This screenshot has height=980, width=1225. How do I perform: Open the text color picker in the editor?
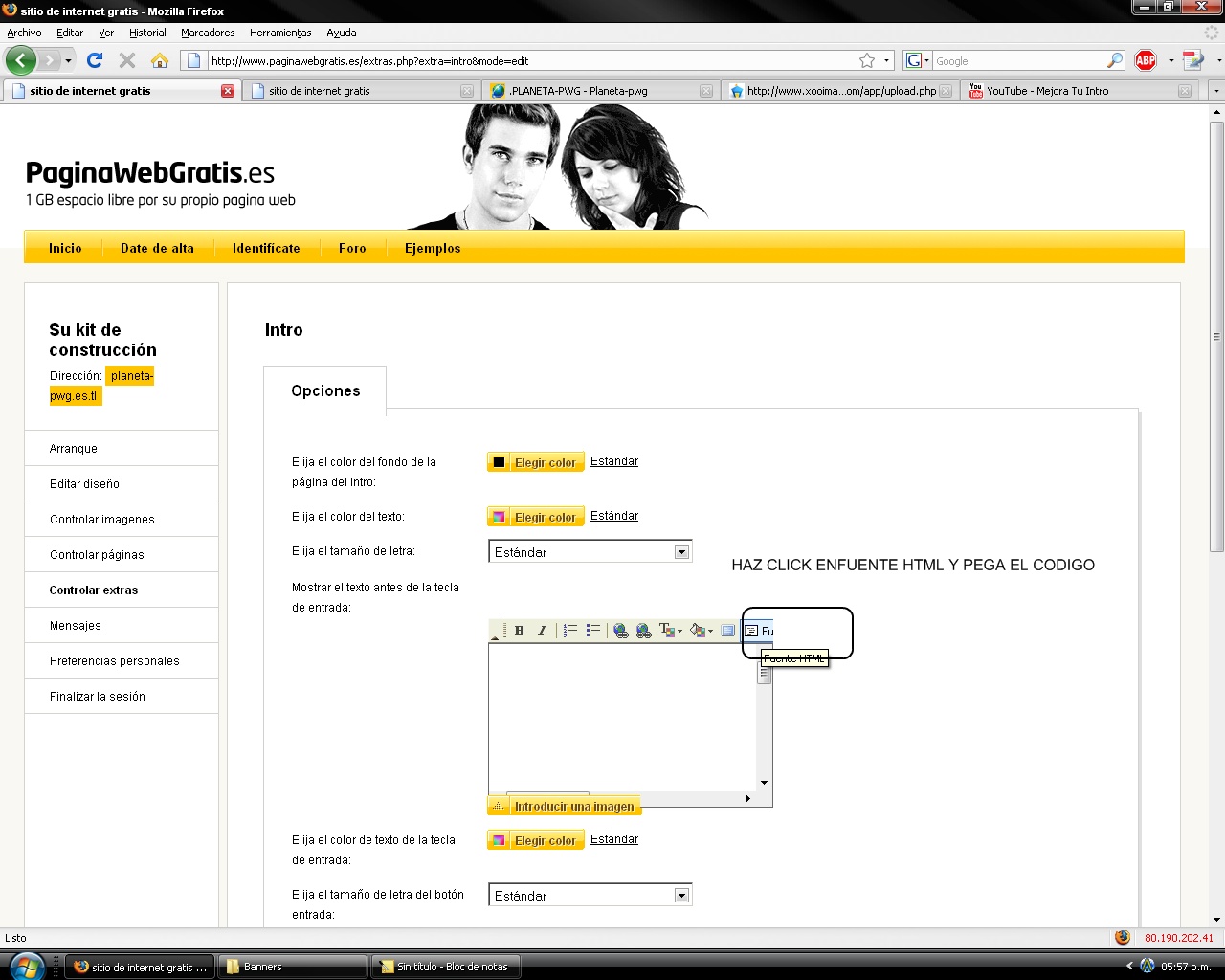point(671,631)
